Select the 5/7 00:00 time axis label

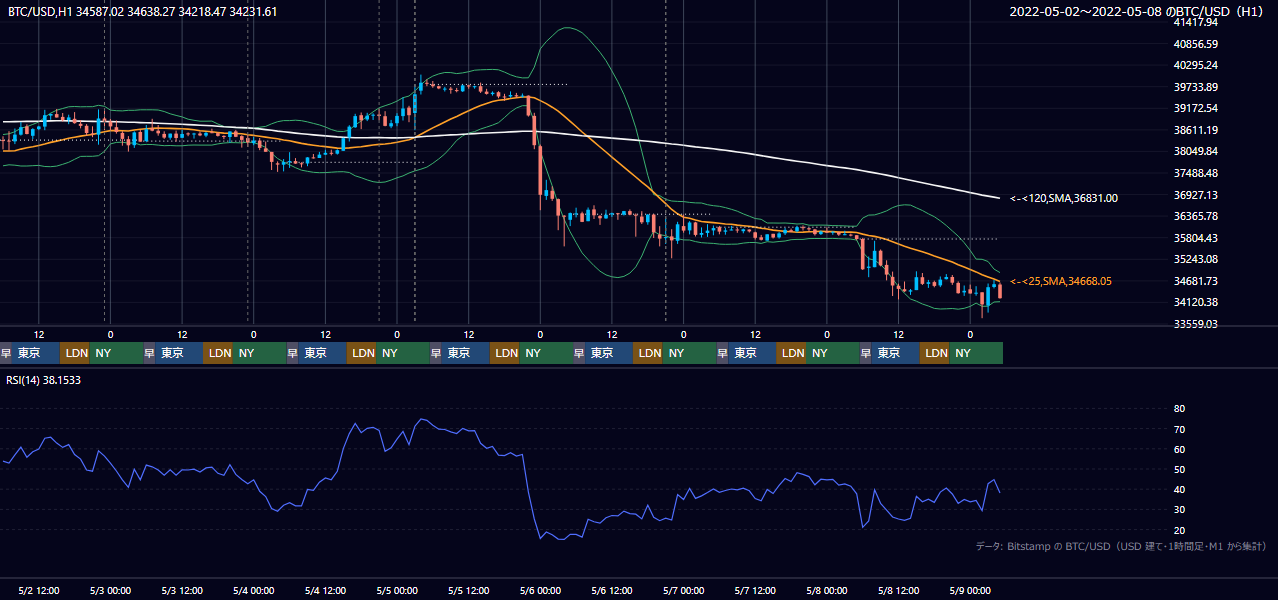[684, 591]
